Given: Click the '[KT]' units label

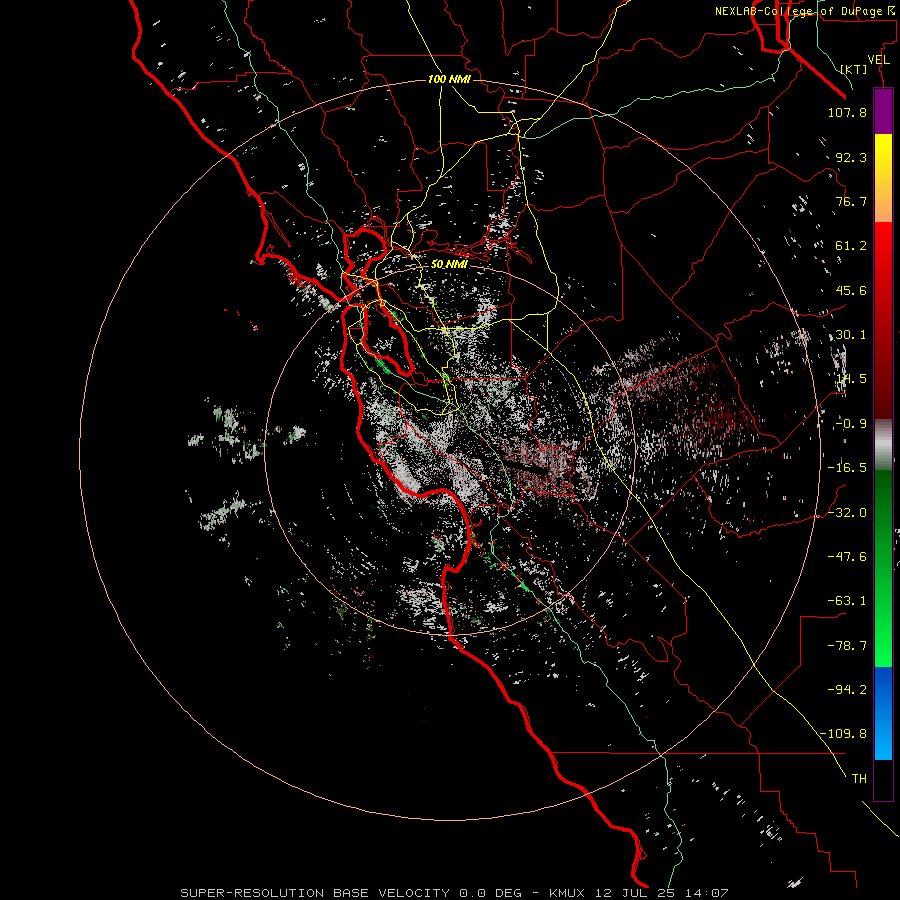Looking at the screenshot, I should [854, 69].
